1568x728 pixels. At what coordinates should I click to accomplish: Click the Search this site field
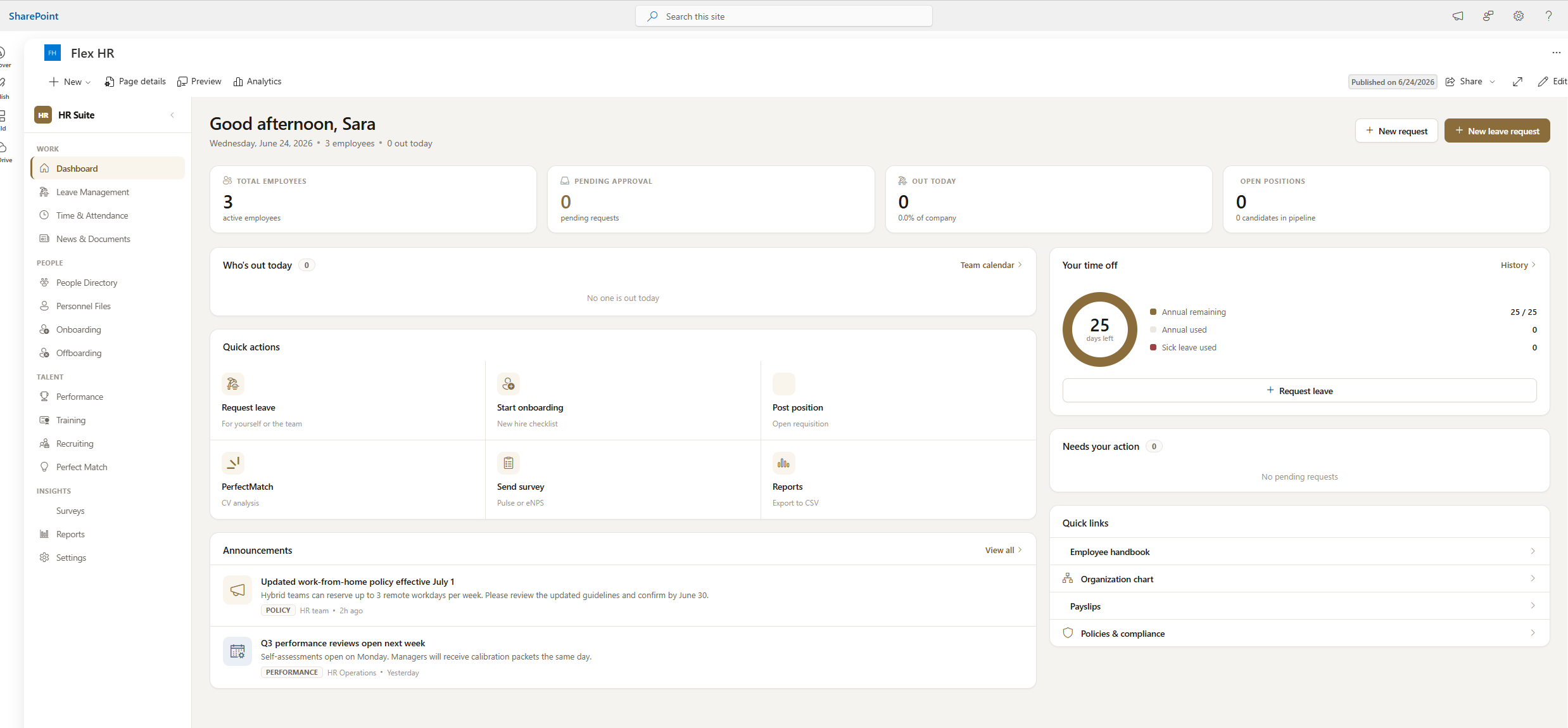coord(784,16)
